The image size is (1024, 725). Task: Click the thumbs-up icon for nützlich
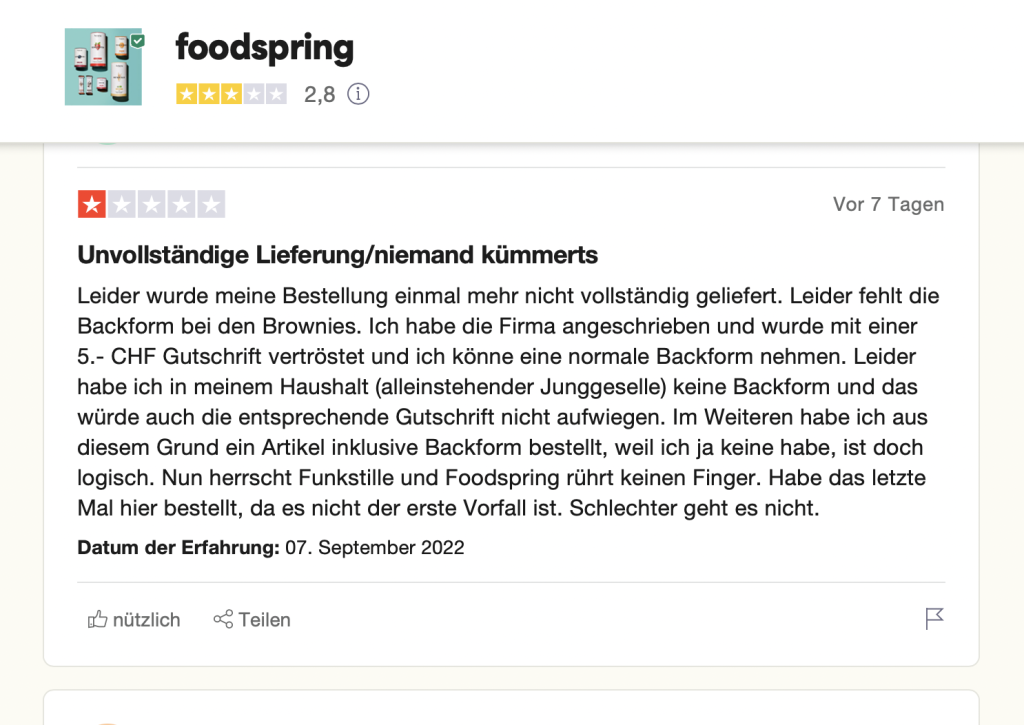[x=97, y=619]
